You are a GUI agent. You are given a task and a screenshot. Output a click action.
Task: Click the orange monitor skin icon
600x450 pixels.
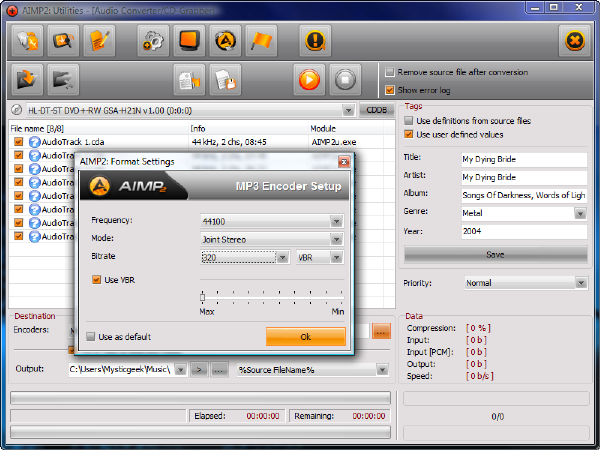coord(189,41)
